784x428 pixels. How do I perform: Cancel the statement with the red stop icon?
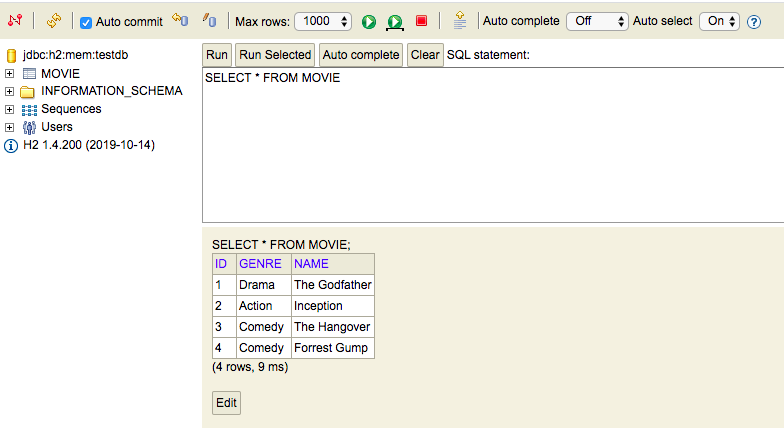click(421, 21)
